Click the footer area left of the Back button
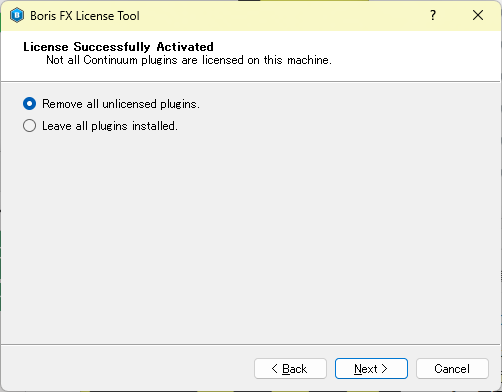 [x=127, y=368]
